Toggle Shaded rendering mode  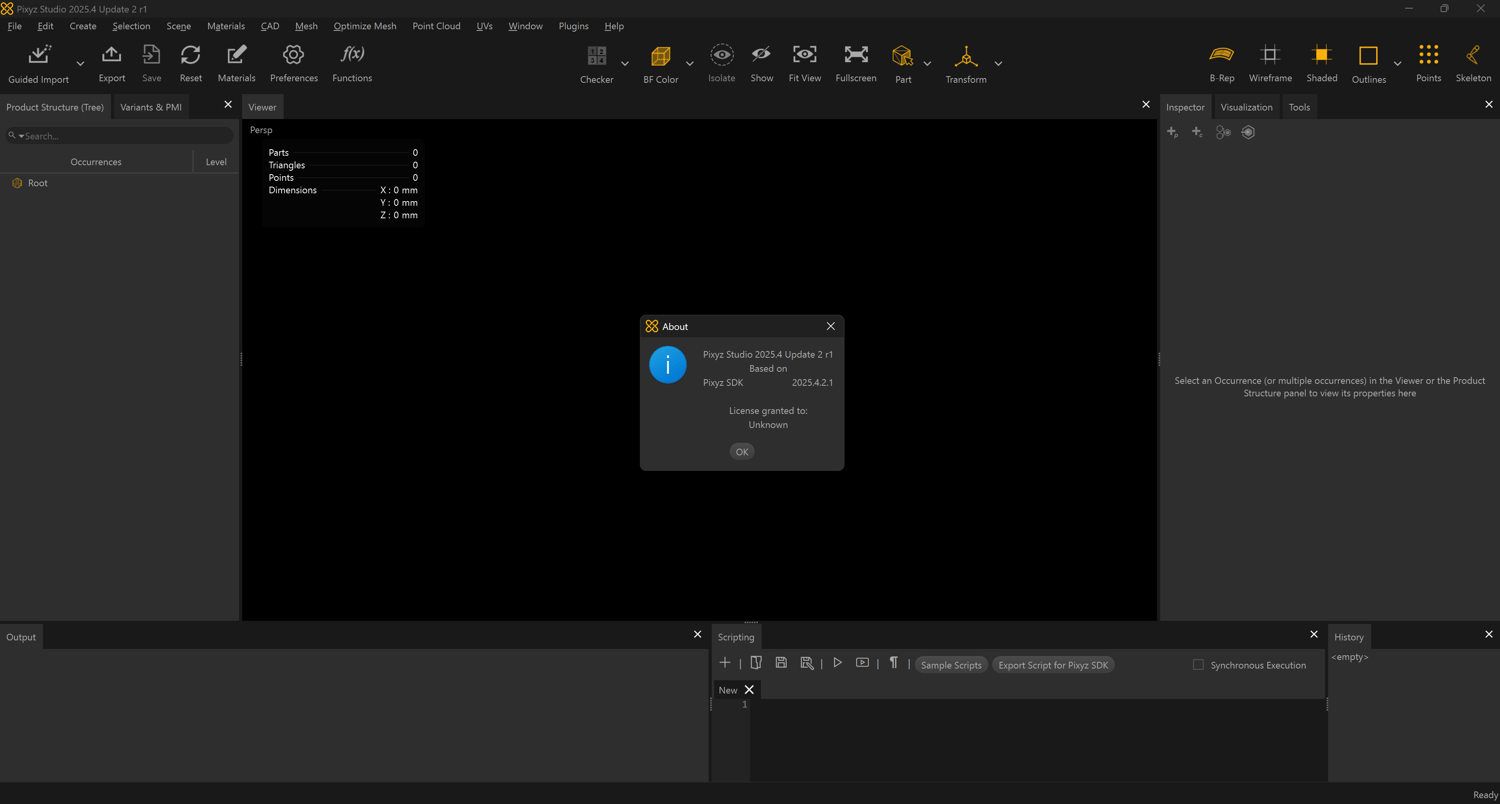[x=1321, y=55]
